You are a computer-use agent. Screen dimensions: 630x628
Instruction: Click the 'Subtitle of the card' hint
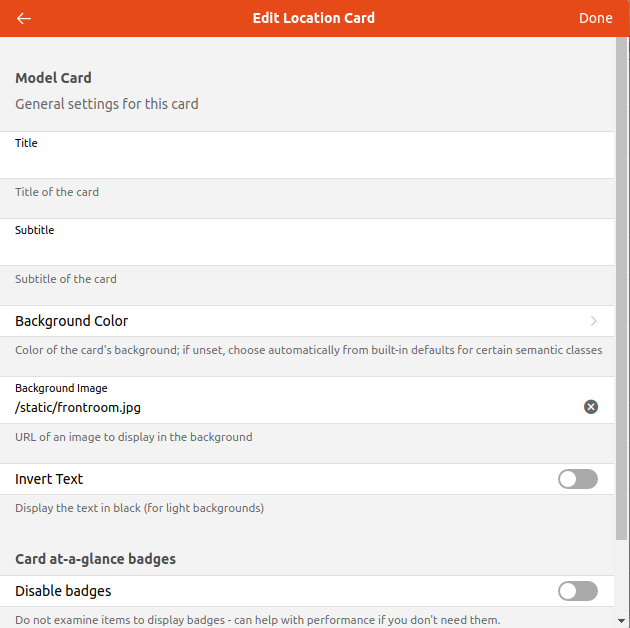click(66, 279)
